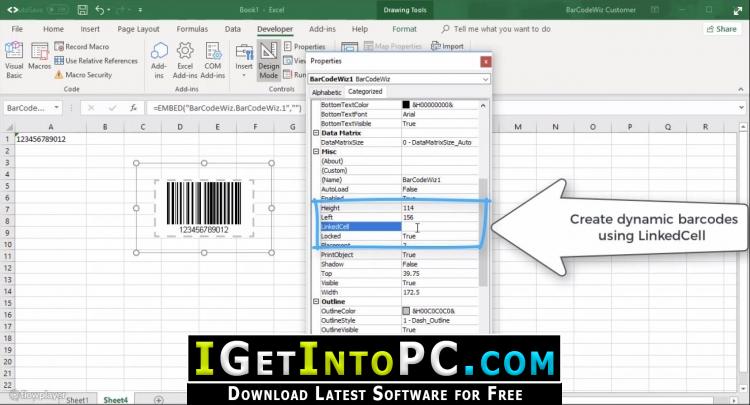Collapse the Misc category

click(x=316, y=152)
